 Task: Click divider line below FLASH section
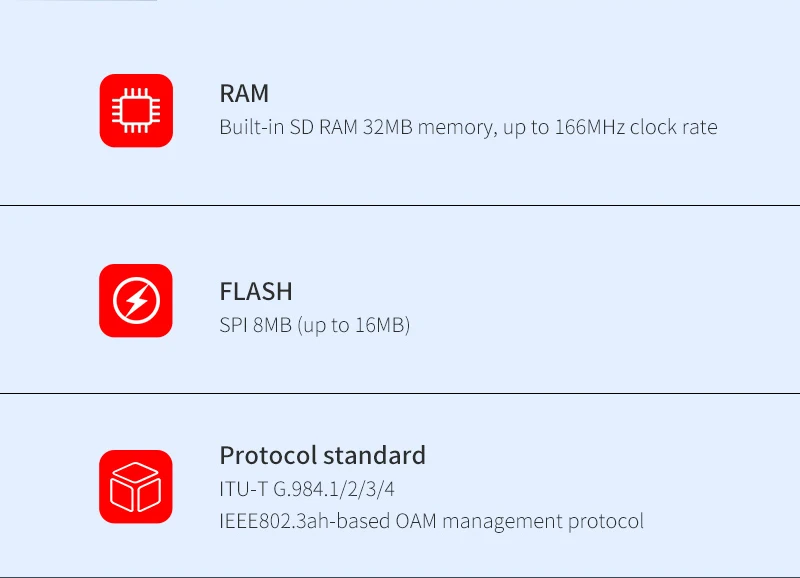pos(400,393)
